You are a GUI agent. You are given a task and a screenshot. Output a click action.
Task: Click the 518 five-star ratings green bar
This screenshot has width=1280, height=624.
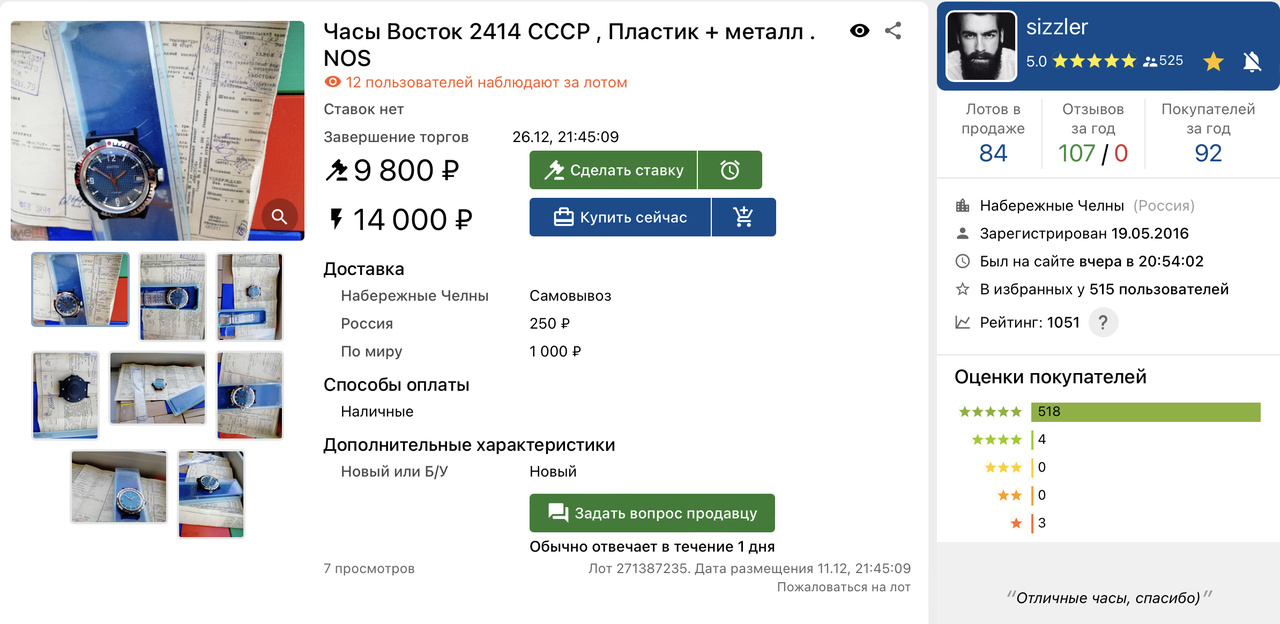click(x=1145, y=412)
